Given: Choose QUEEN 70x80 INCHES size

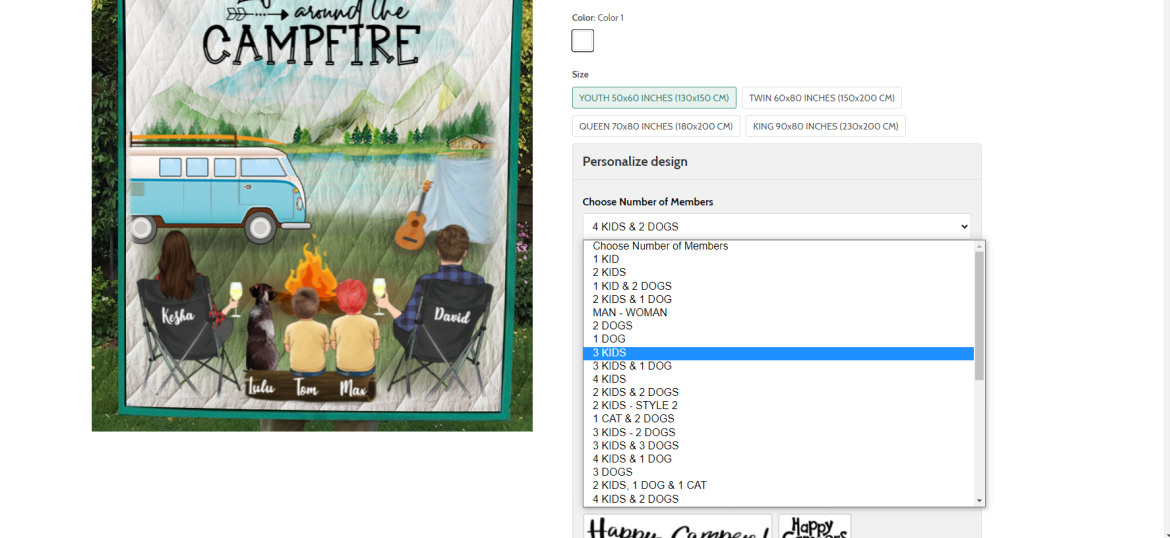Looking at the screenshot, I should (x=656, y=126).
